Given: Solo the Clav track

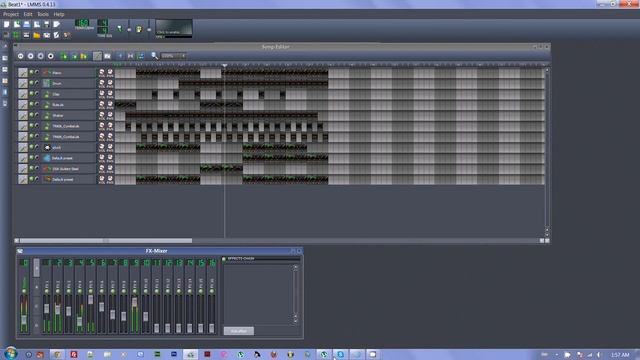Looking at the screenshot, I should tap(37, 94).
